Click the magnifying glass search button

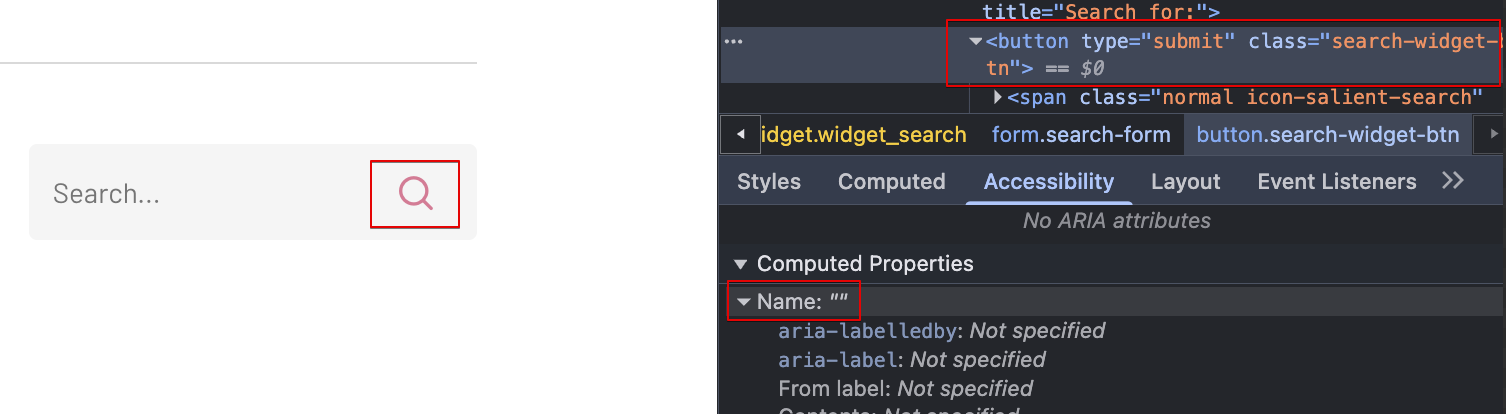click(x=415, y=193)
